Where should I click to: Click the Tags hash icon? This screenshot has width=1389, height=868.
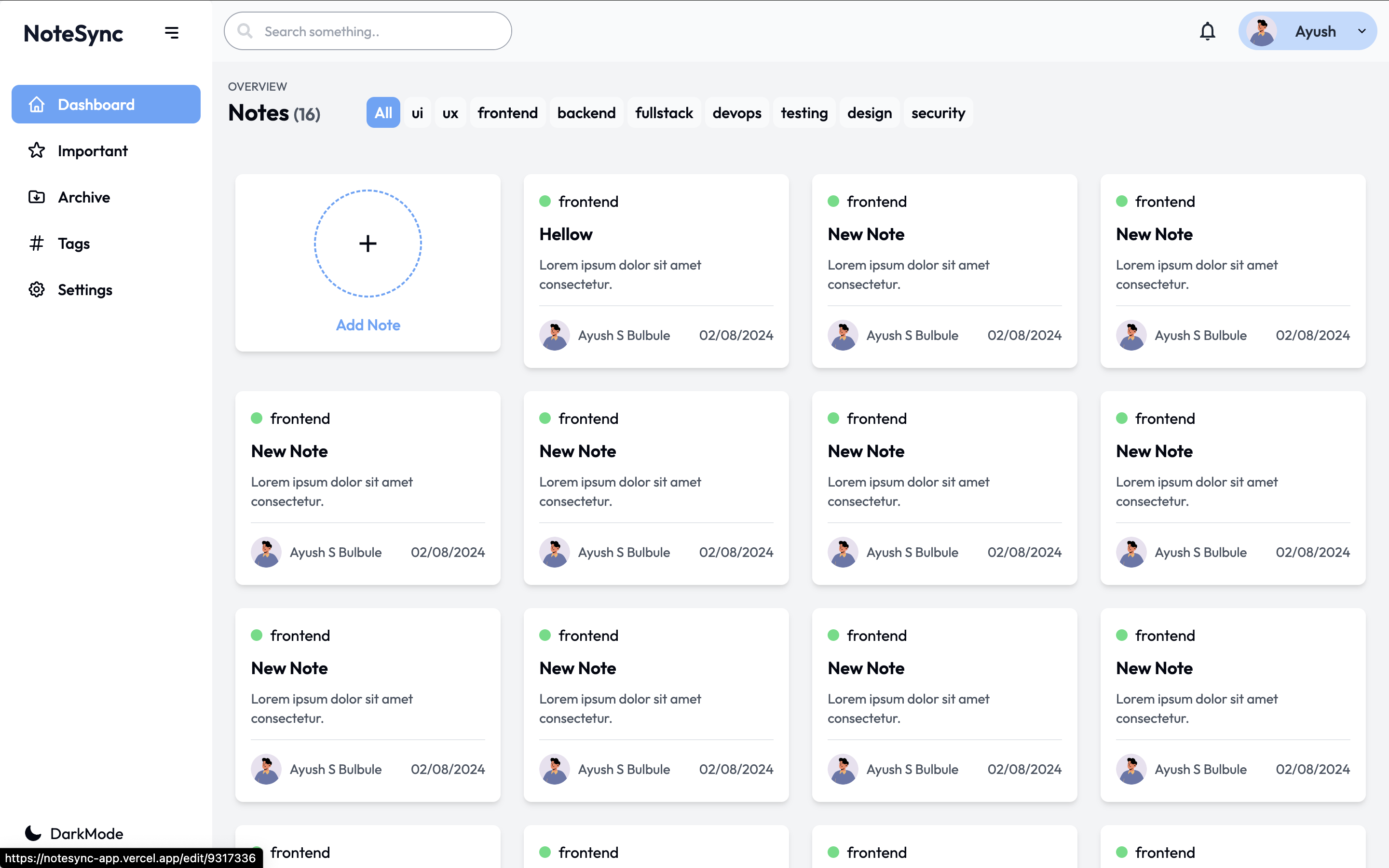pyautogui.click(x=37, y=244)
